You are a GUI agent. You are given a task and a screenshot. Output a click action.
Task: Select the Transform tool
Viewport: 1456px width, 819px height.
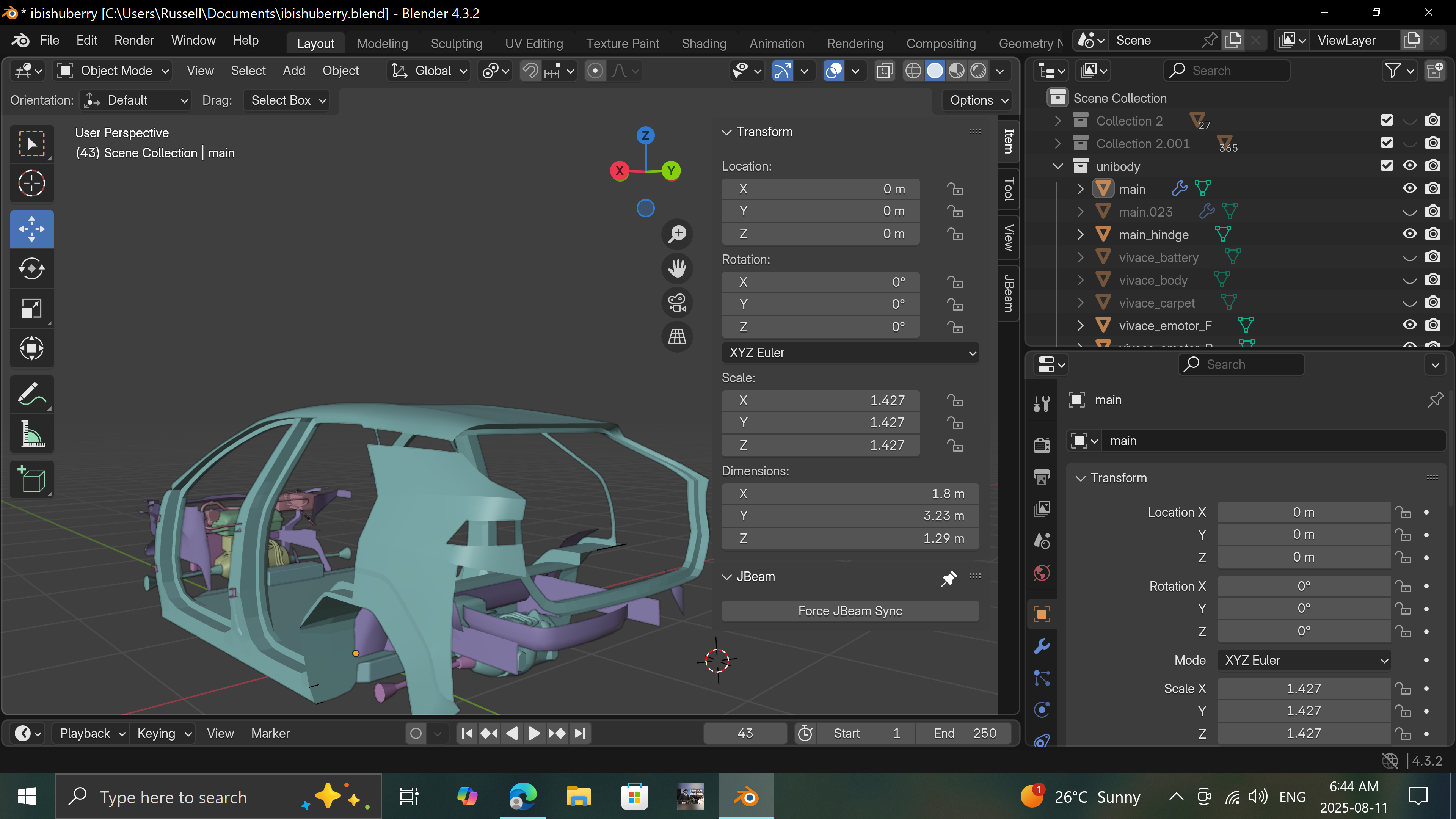[31, 348]
